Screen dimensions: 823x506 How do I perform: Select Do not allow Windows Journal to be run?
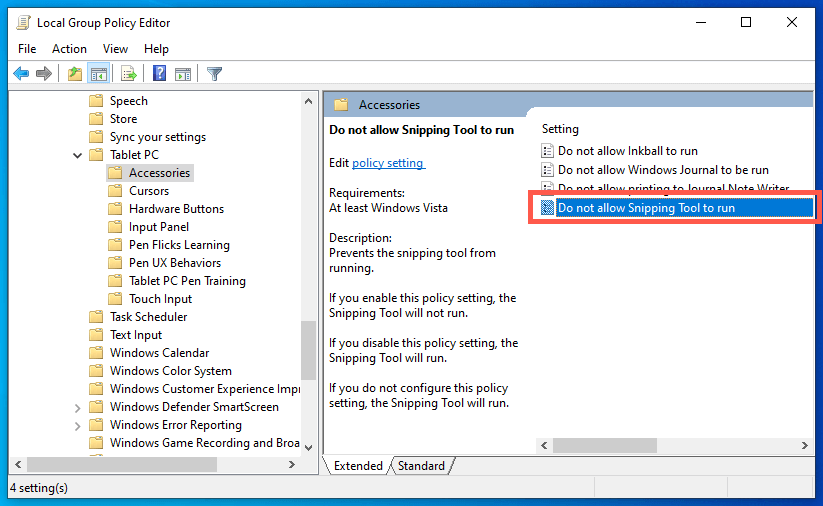[x=663, y=170]
